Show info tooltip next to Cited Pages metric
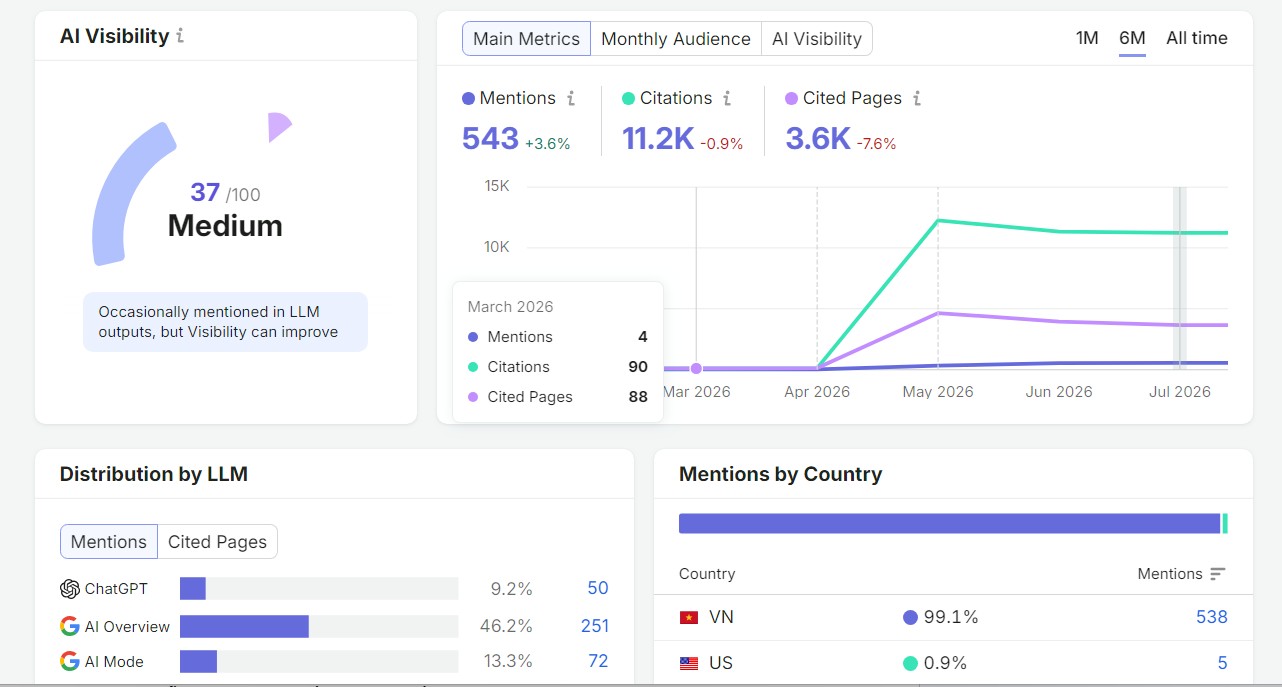Screen dimensions: 1282x687 pos(917,98)
